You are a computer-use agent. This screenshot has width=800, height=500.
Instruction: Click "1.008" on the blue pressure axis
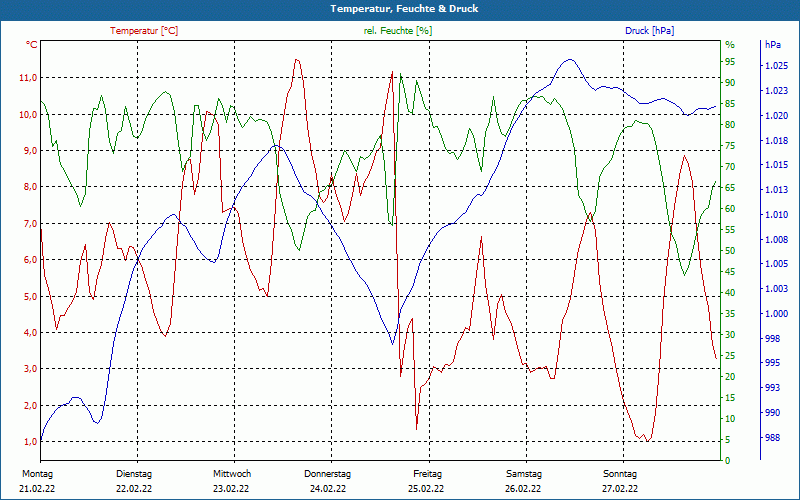coord(776,239)
